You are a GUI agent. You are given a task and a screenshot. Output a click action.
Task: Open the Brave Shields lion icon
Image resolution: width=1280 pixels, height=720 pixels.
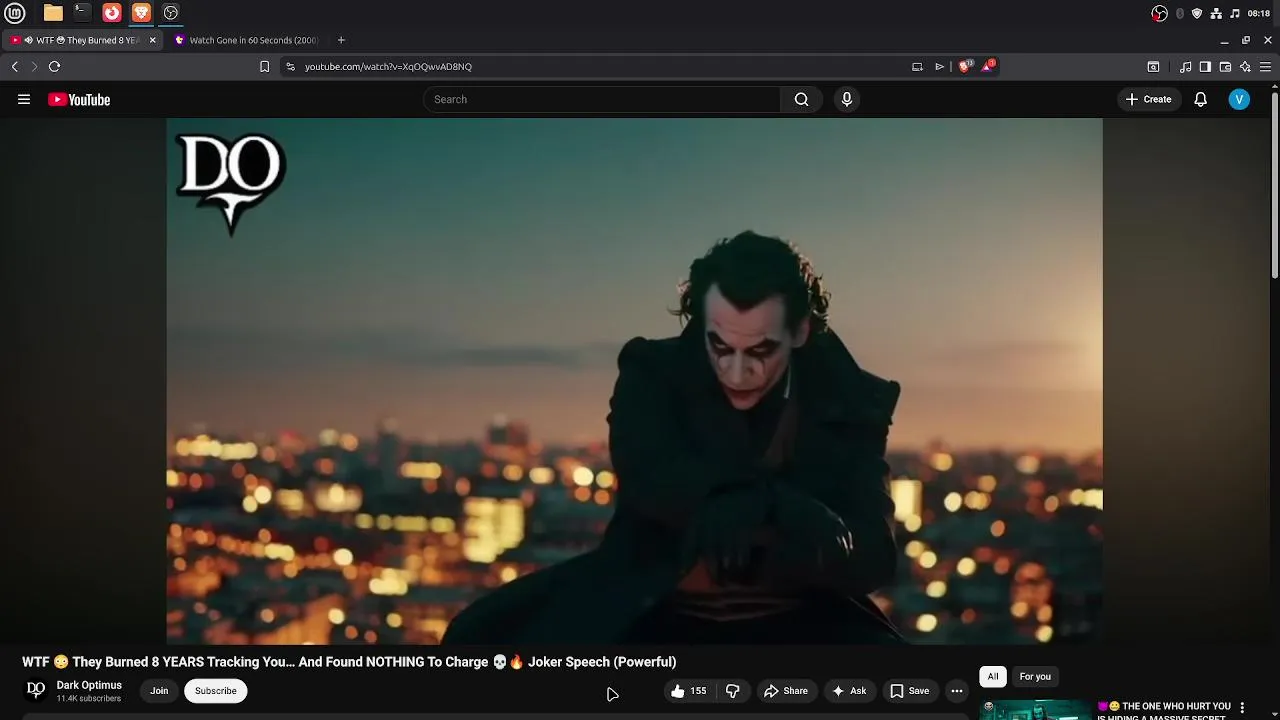tap(965, 66)
